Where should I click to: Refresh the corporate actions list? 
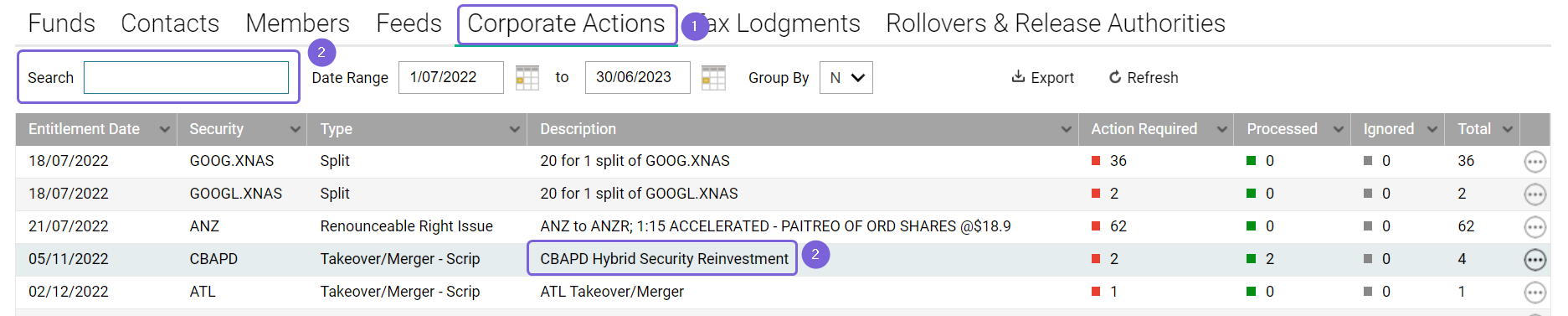1143,78
